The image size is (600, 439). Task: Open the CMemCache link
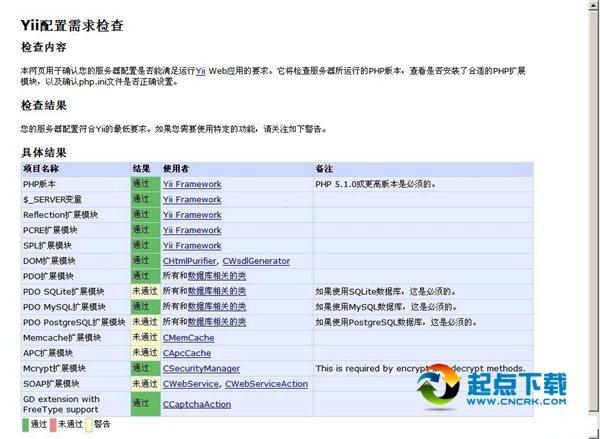click(188, 338)
